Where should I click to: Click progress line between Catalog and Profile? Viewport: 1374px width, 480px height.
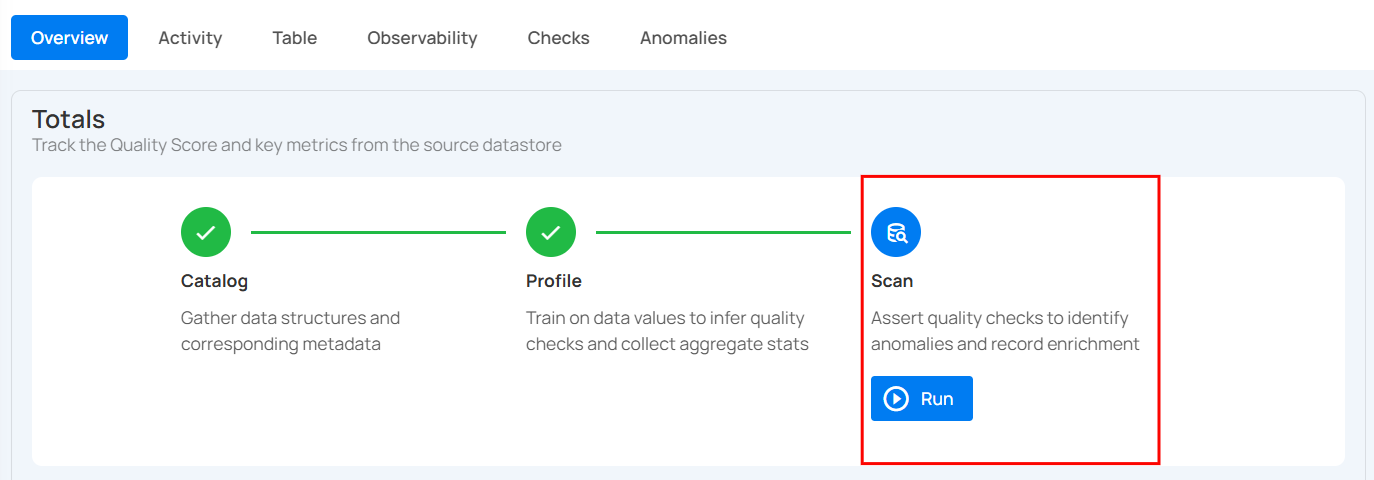[378, 232]
